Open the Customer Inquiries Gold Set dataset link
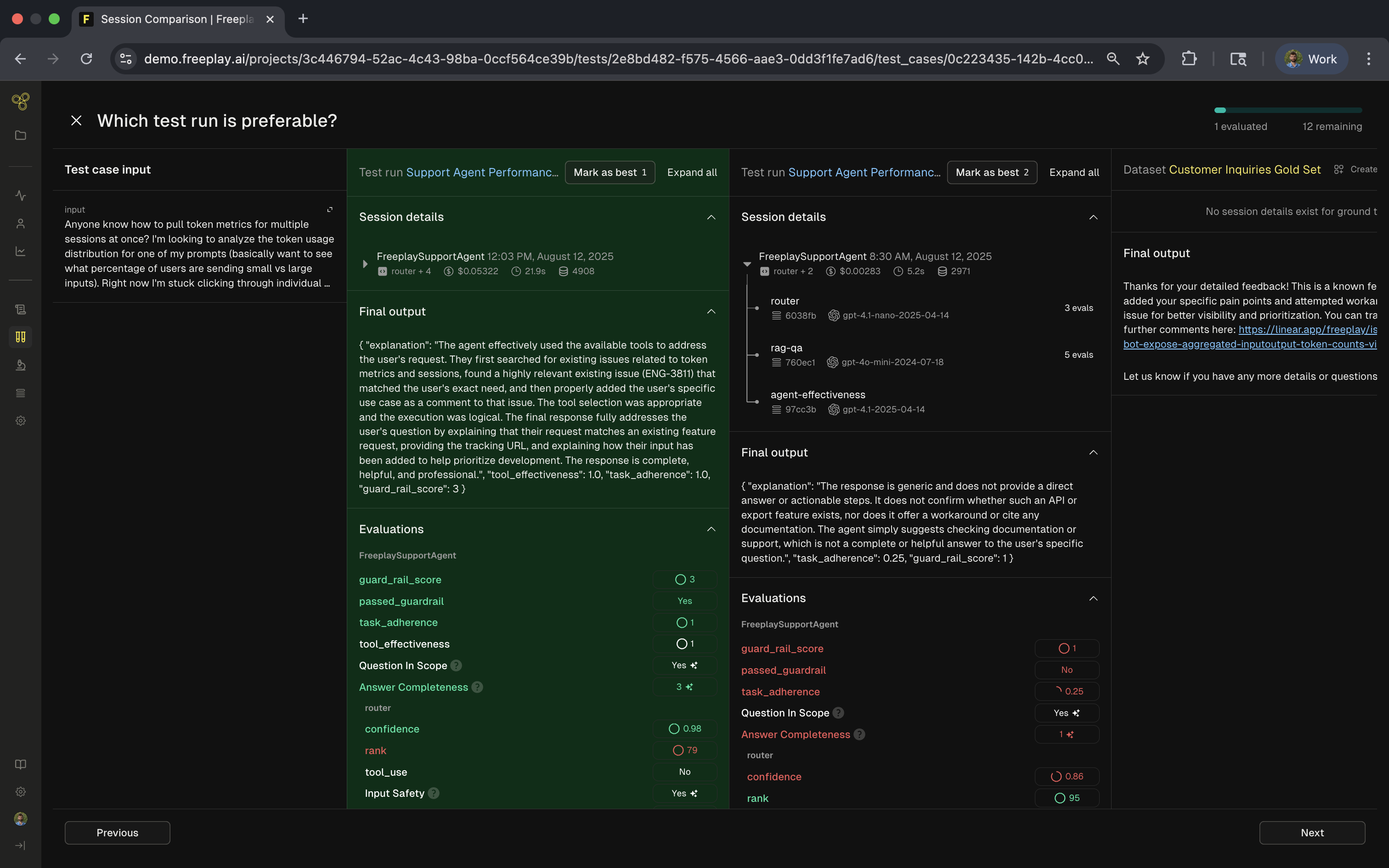This screenshot has width=1389, height=868. 1244,169
